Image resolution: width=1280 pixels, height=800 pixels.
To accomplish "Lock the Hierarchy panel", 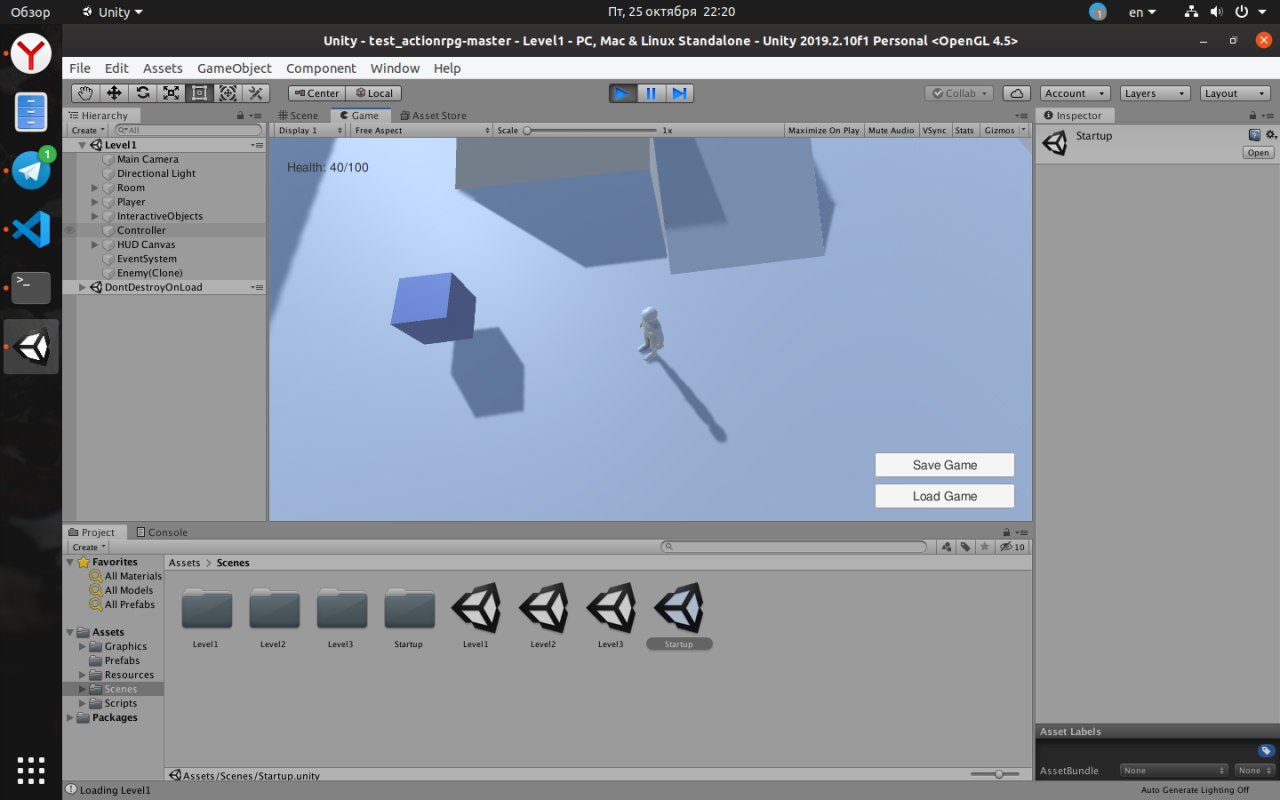I will pos(240,116).
